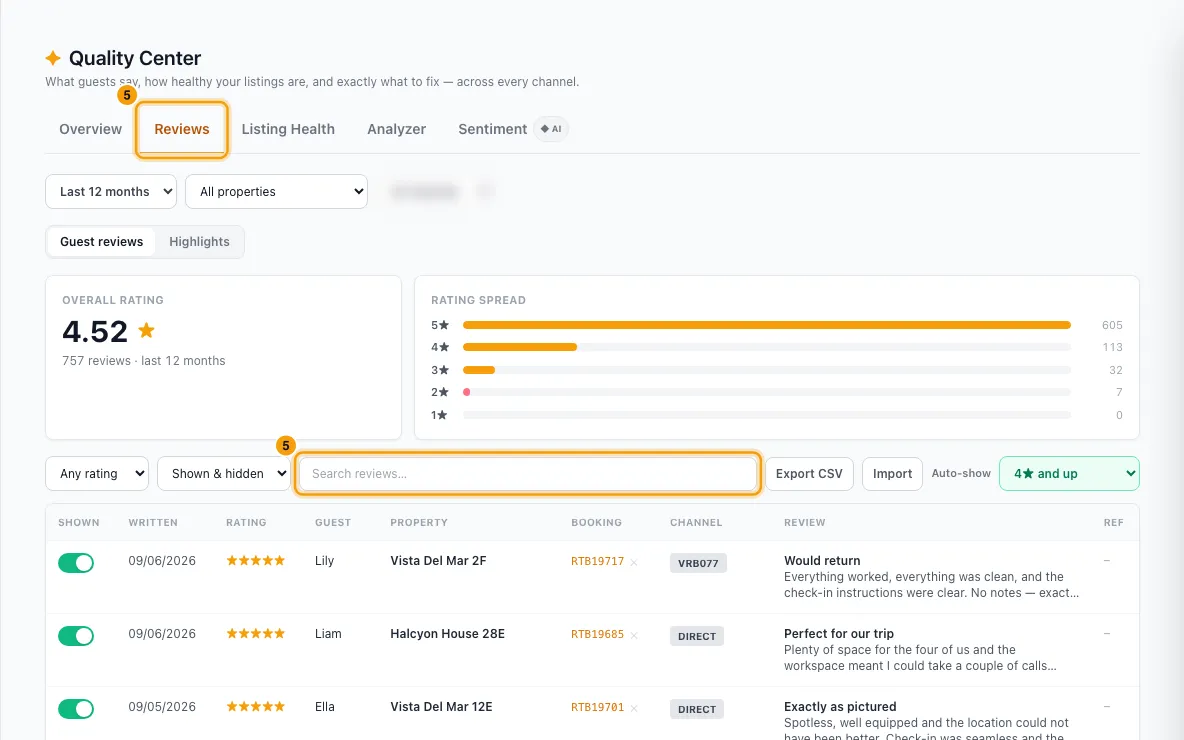Switch to the Highlights sub-tab
Viewport: 1184px width, 740px height.
tap(199, 242)
